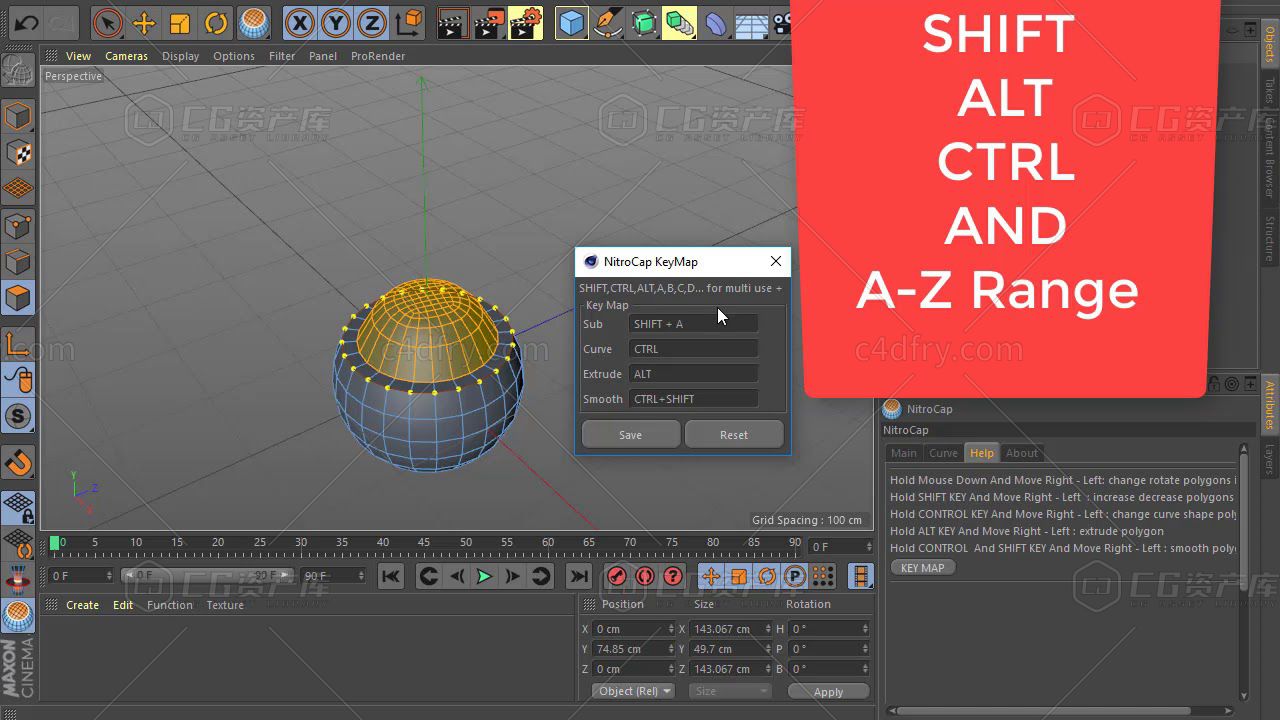Toggle X axis lock
Viewport: 1280px width, 720px height.
tap(299, 22)
